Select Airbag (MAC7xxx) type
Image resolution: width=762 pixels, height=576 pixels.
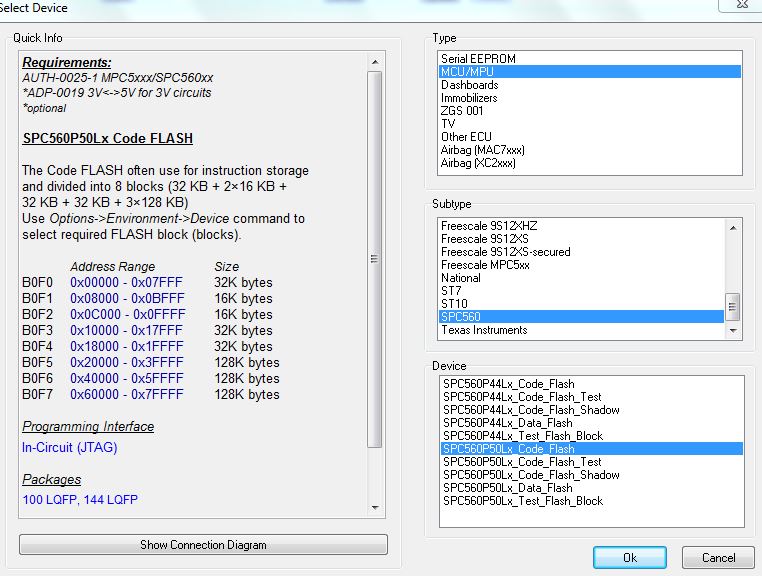(x=589, y=150)
